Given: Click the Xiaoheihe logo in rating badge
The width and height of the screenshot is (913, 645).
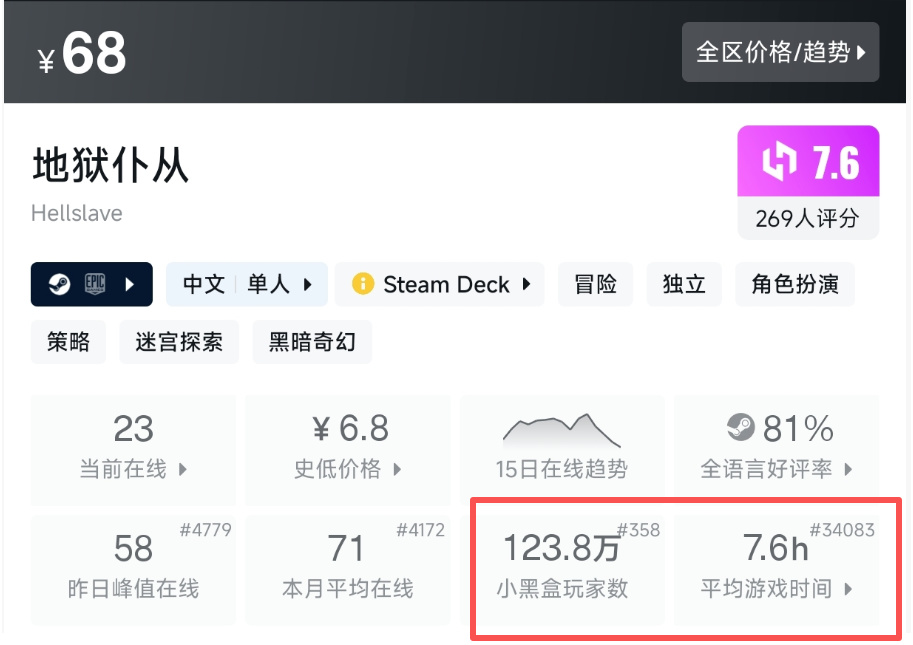Looking at the screenshot, I should (x=780, y=161).
